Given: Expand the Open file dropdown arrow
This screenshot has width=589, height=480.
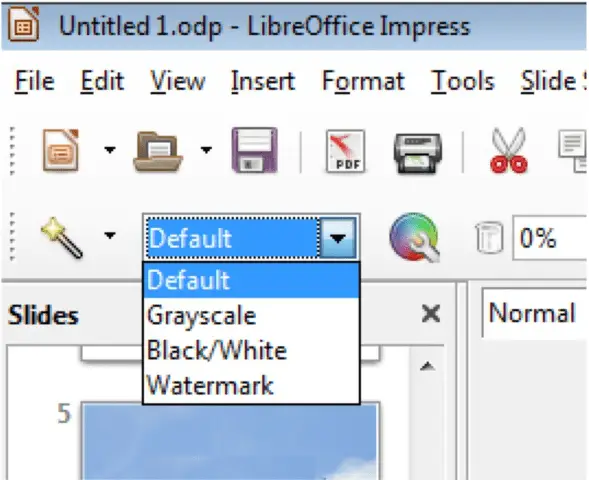Looking at the screenshot, I should coord(206,150).
